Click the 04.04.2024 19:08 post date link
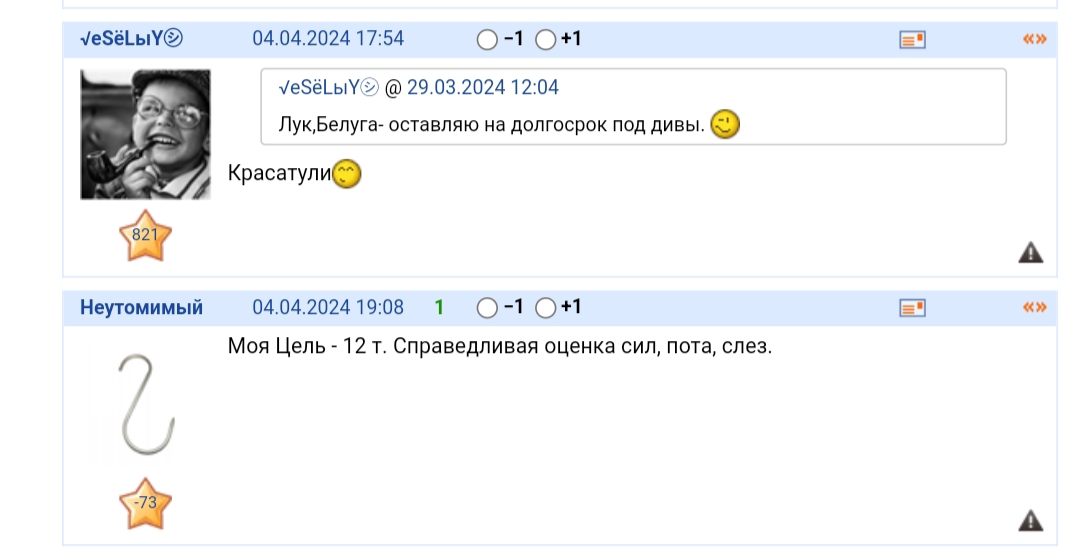1080x549 pixels. [328, 307]
